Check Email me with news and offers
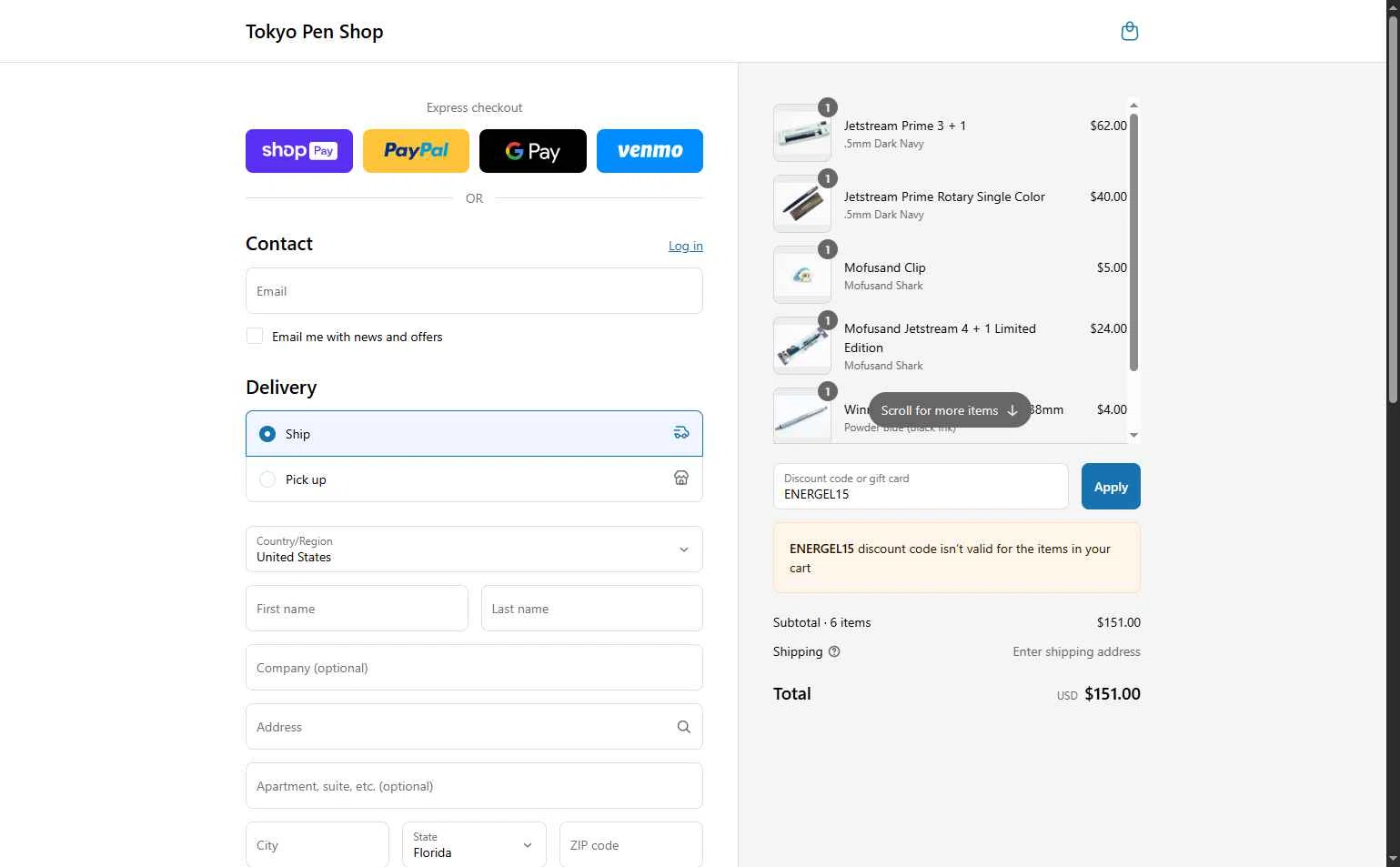1400x867 pixels. 255,337
